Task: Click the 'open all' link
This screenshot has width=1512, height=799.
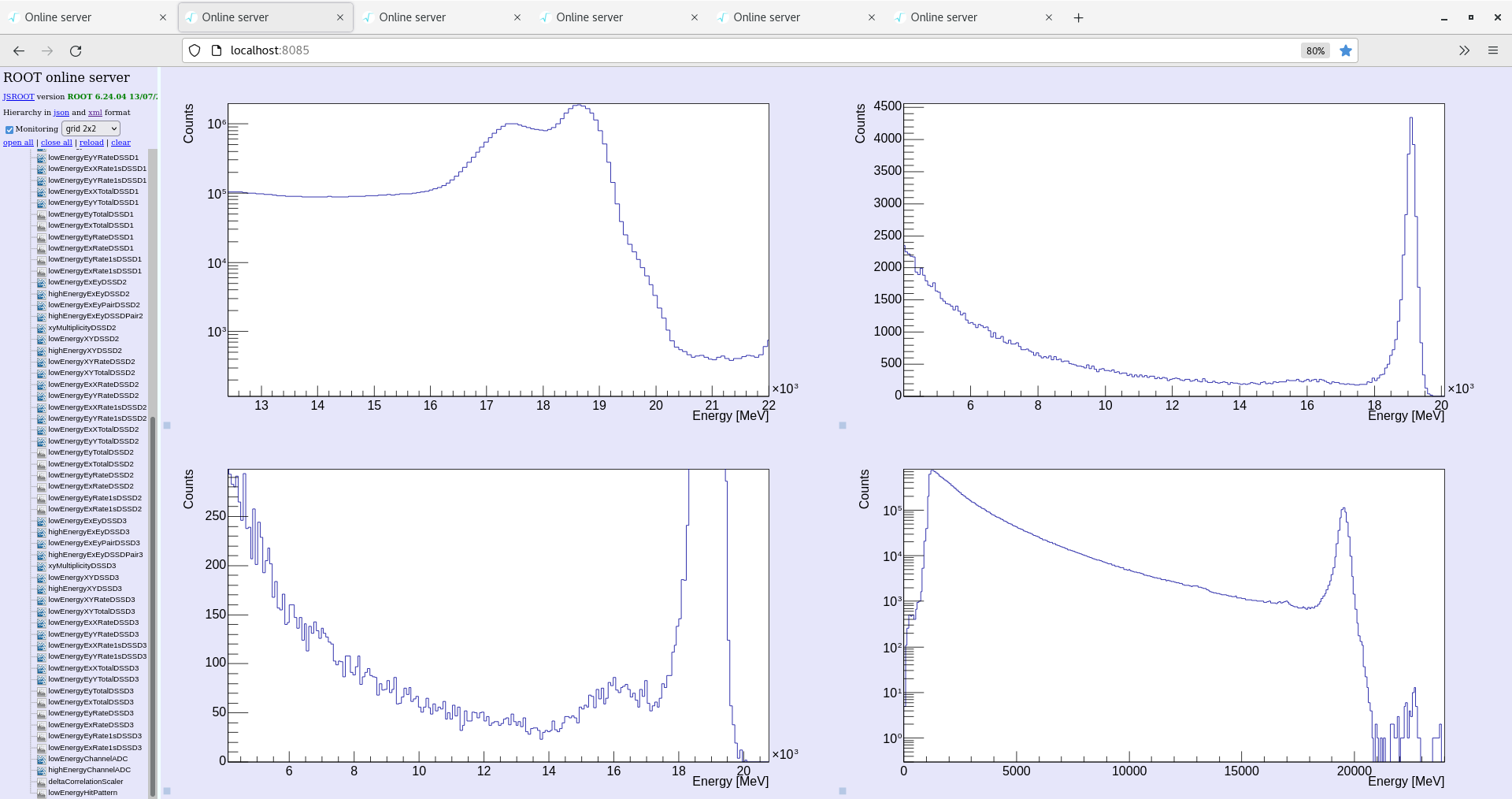Action: (x=18, y=143)
